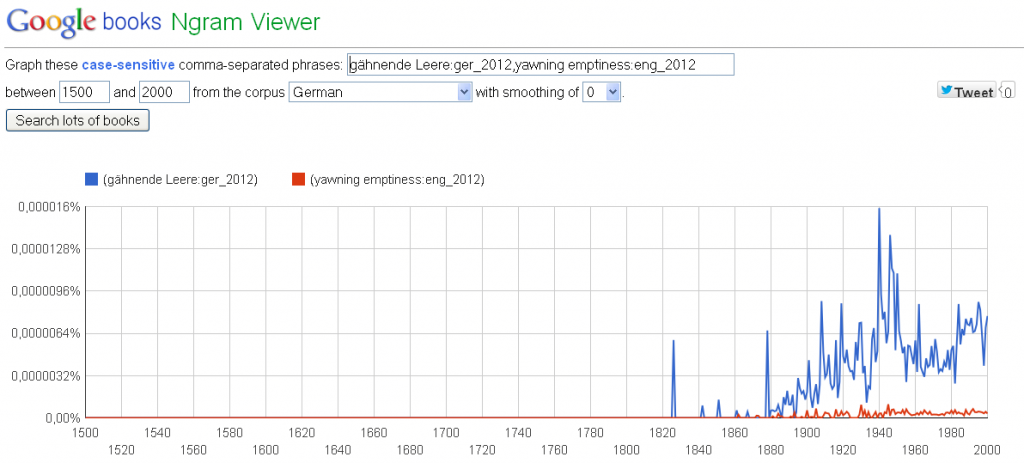The image size is (1024, 463).
Task: Select legend label gähnende Leere:ger_2012
Action: point(180,180)
